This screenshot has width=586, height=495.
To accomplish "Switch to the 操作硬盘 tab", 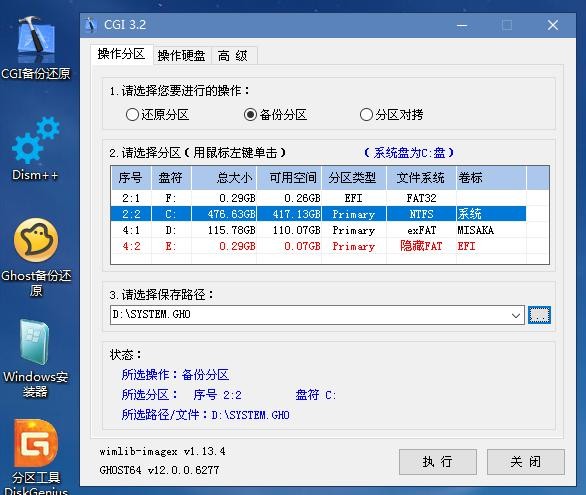I will tap(181, 56).
